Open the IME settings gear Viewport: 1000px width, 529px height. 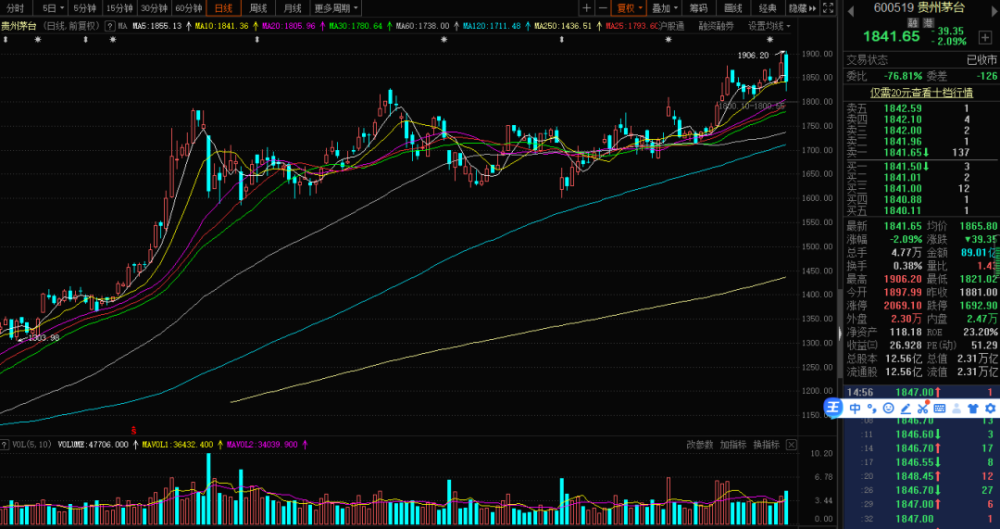pyautogui.click(x=990, y=408)
